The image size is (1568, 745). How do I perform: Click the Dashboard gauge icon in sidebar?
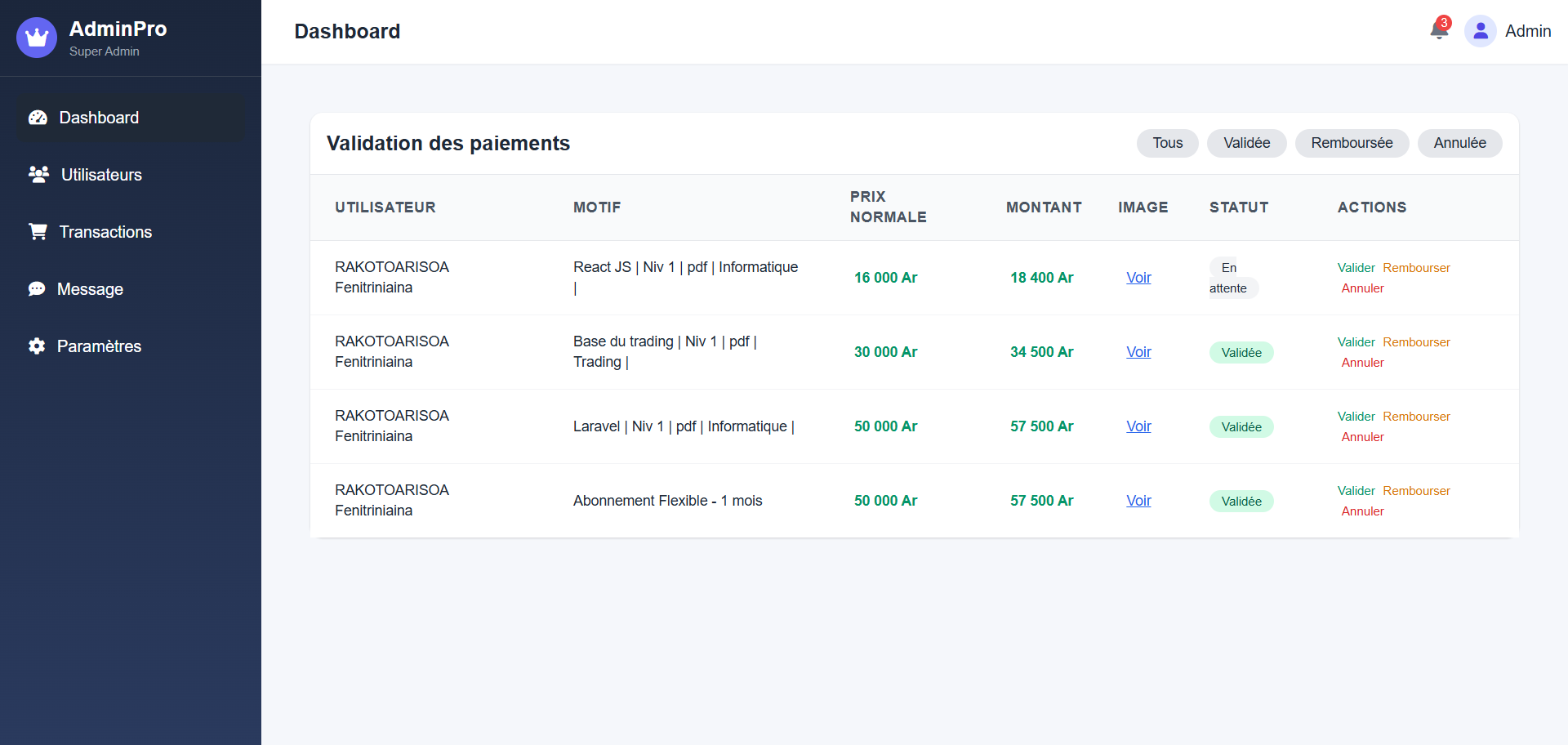pyautogui.click(x=38, y=118)
